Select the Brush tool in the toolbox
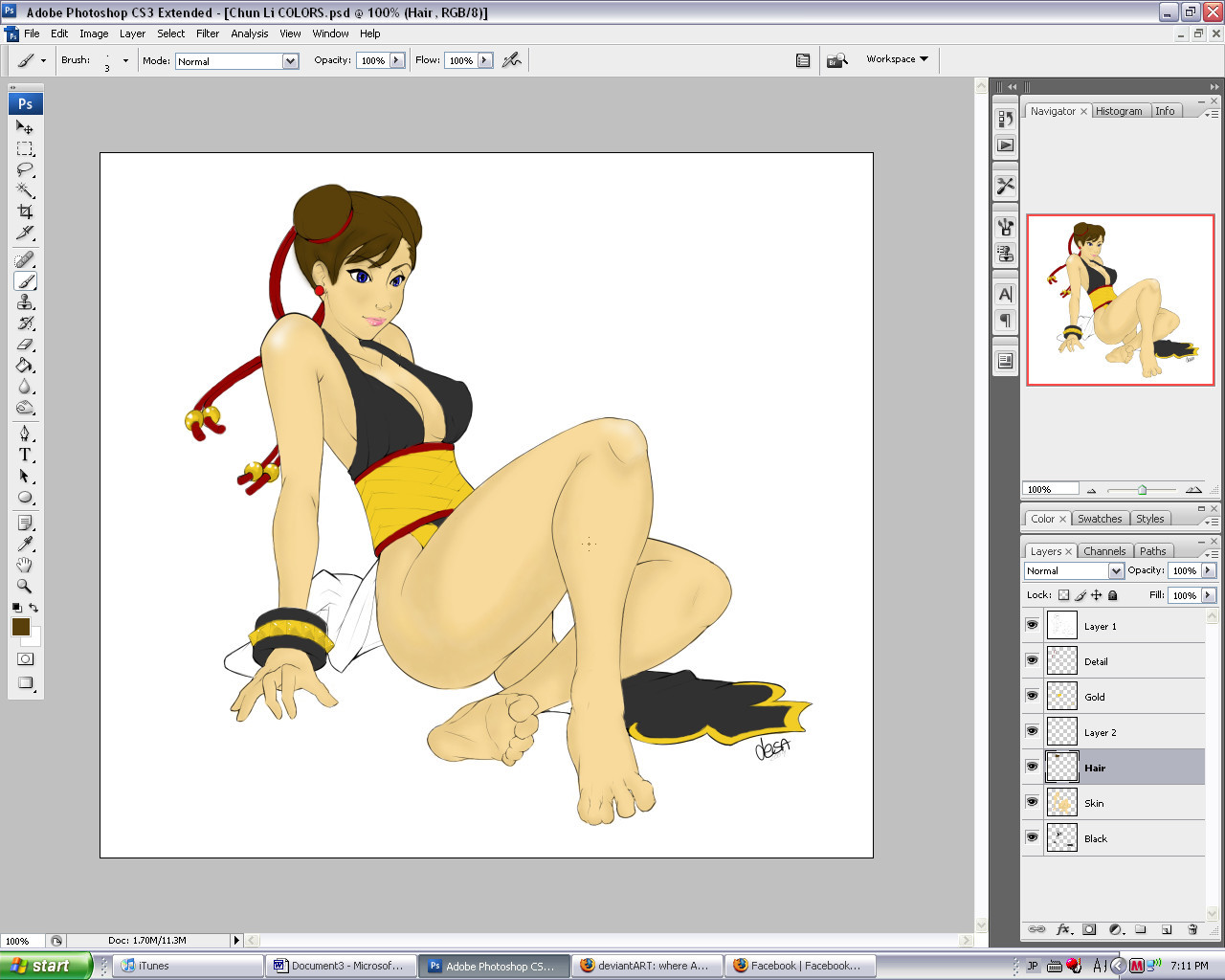Screen dimensions: 1225x980 tap(25, 280)
